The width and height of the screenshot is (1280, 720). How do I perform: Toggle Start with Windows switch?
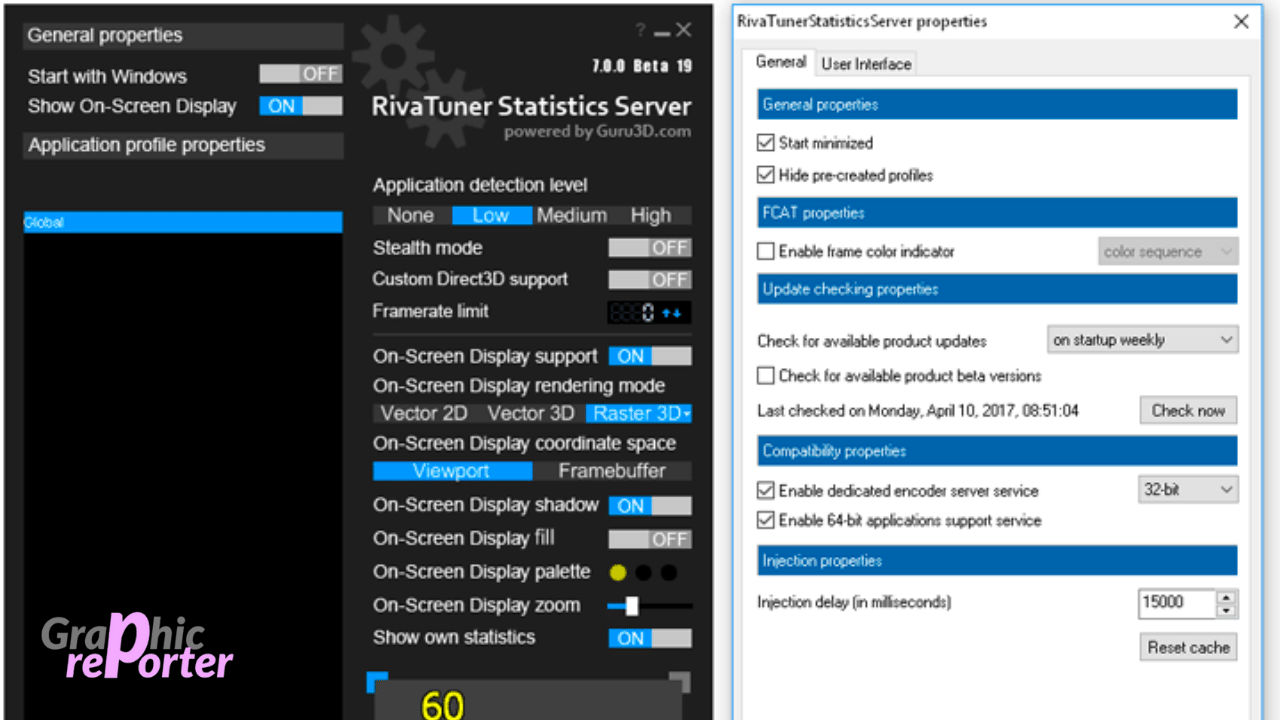point(301,74)
